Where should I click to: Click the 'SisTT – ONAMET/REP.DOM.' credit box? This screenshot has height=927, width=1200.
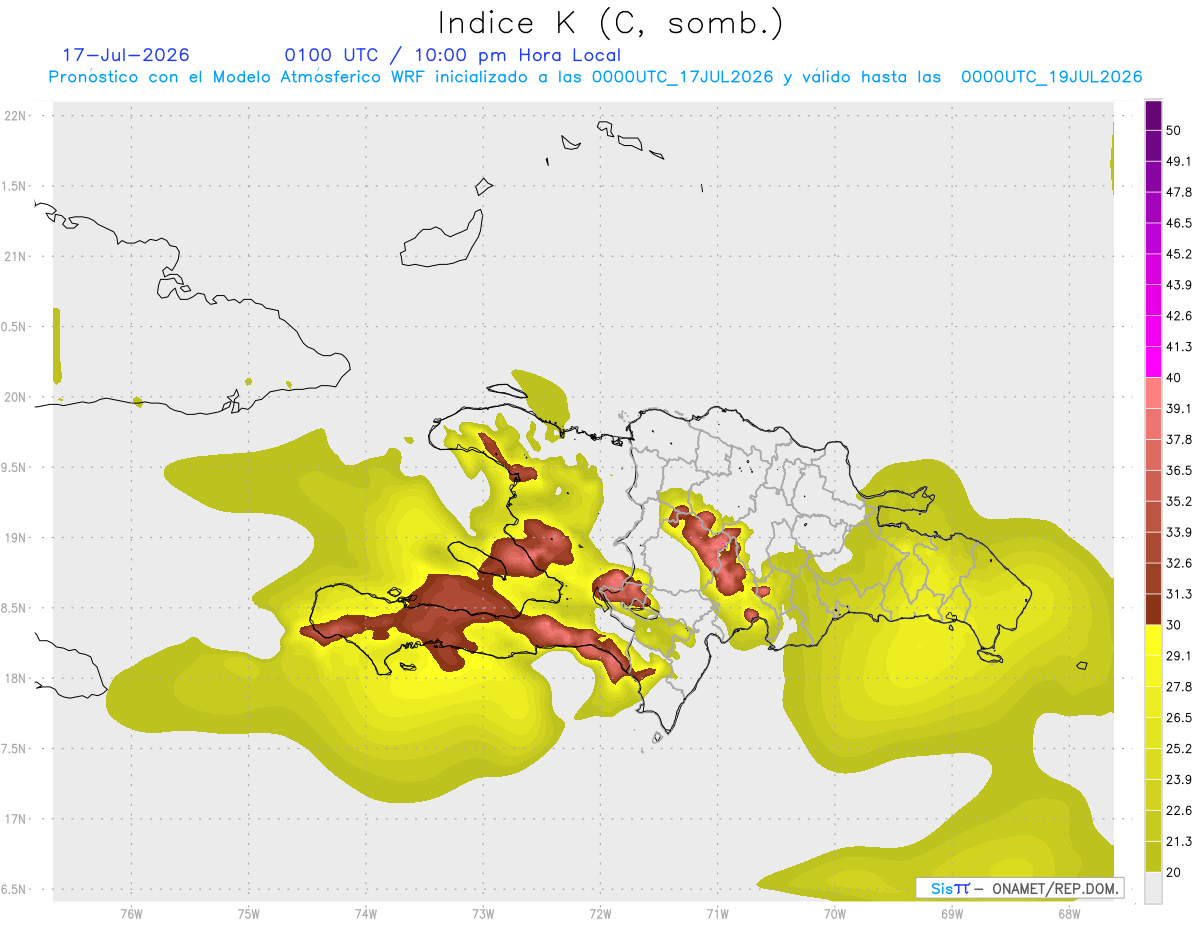pos(1021,888)
